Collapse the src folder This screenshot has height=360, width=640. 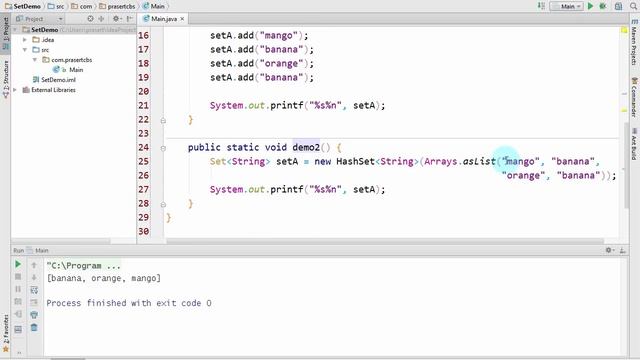25,50
